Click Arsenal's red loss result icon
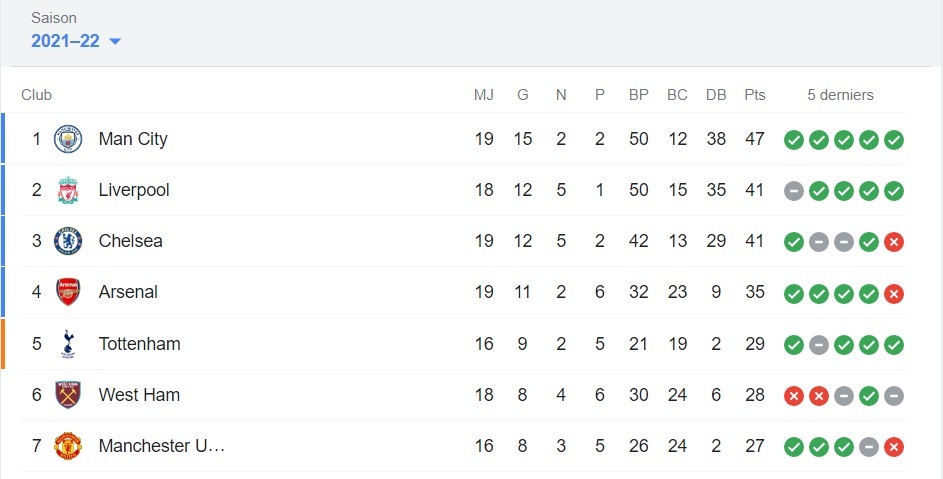Viewport: 943px width, 479px height. click(894, 293)
